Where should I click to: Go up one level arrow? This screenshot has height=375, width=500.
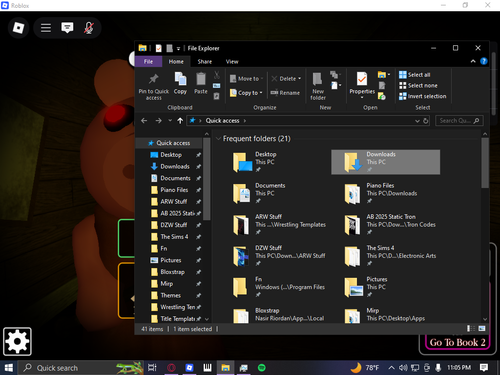point(180,121)
